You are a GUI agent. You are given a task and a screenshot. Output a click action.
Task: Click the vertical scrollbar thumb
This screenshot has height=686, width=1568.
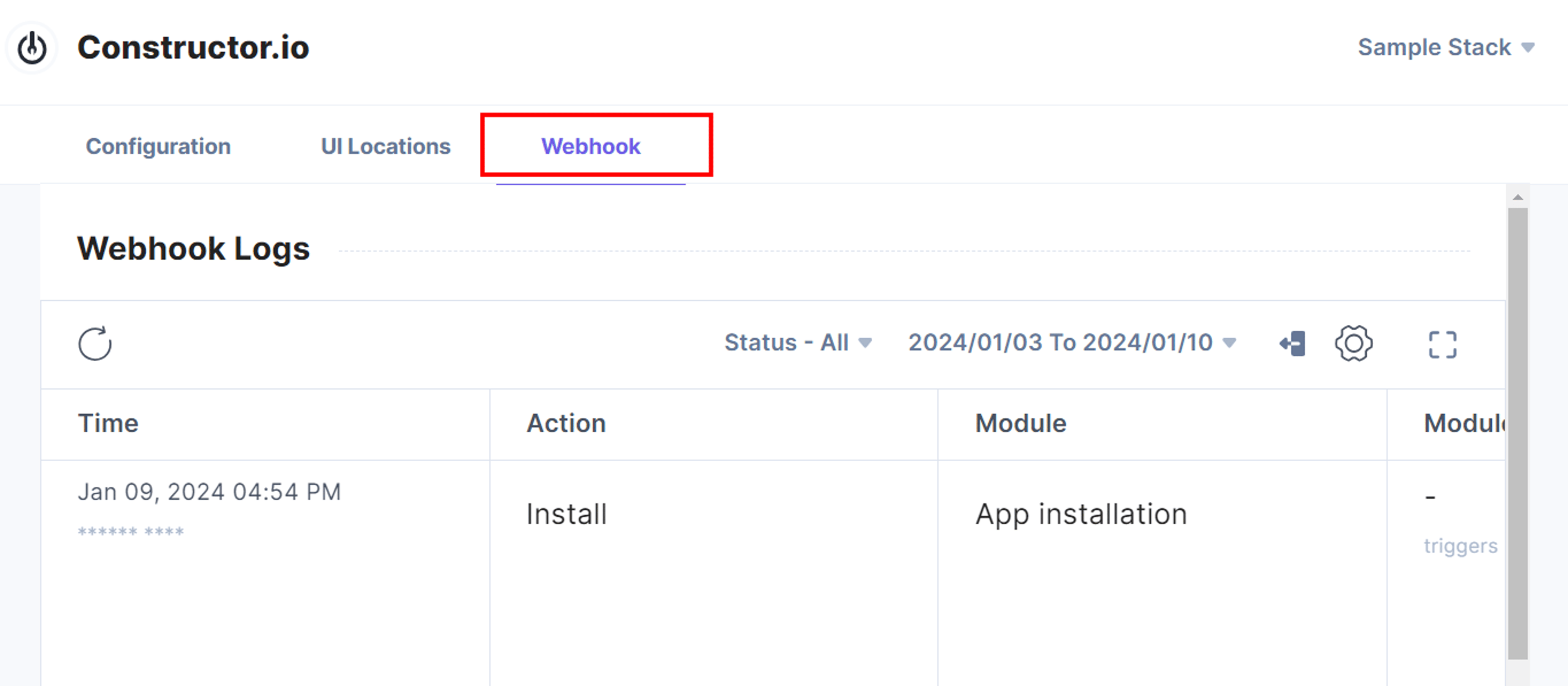pos(1517,433)
